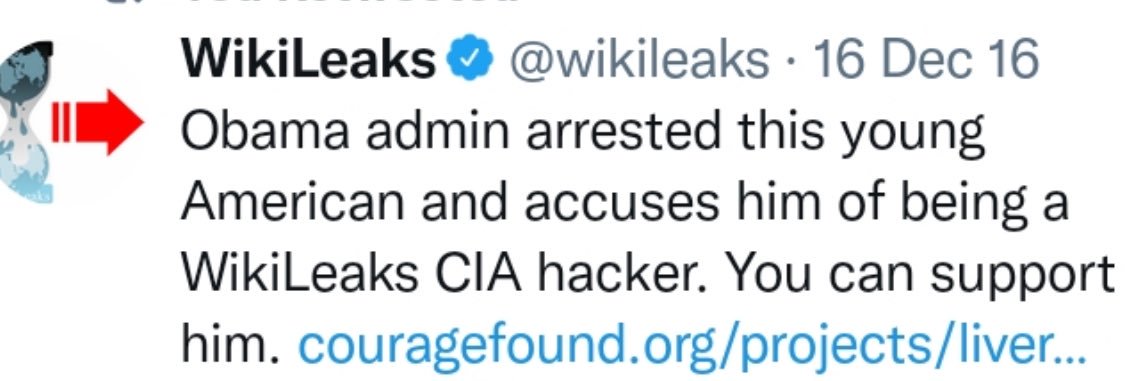This screenshot has width=1145, height=381.
Task: Click the dot separator before the date
Action: pyautogui.click(x=791, y=62)
